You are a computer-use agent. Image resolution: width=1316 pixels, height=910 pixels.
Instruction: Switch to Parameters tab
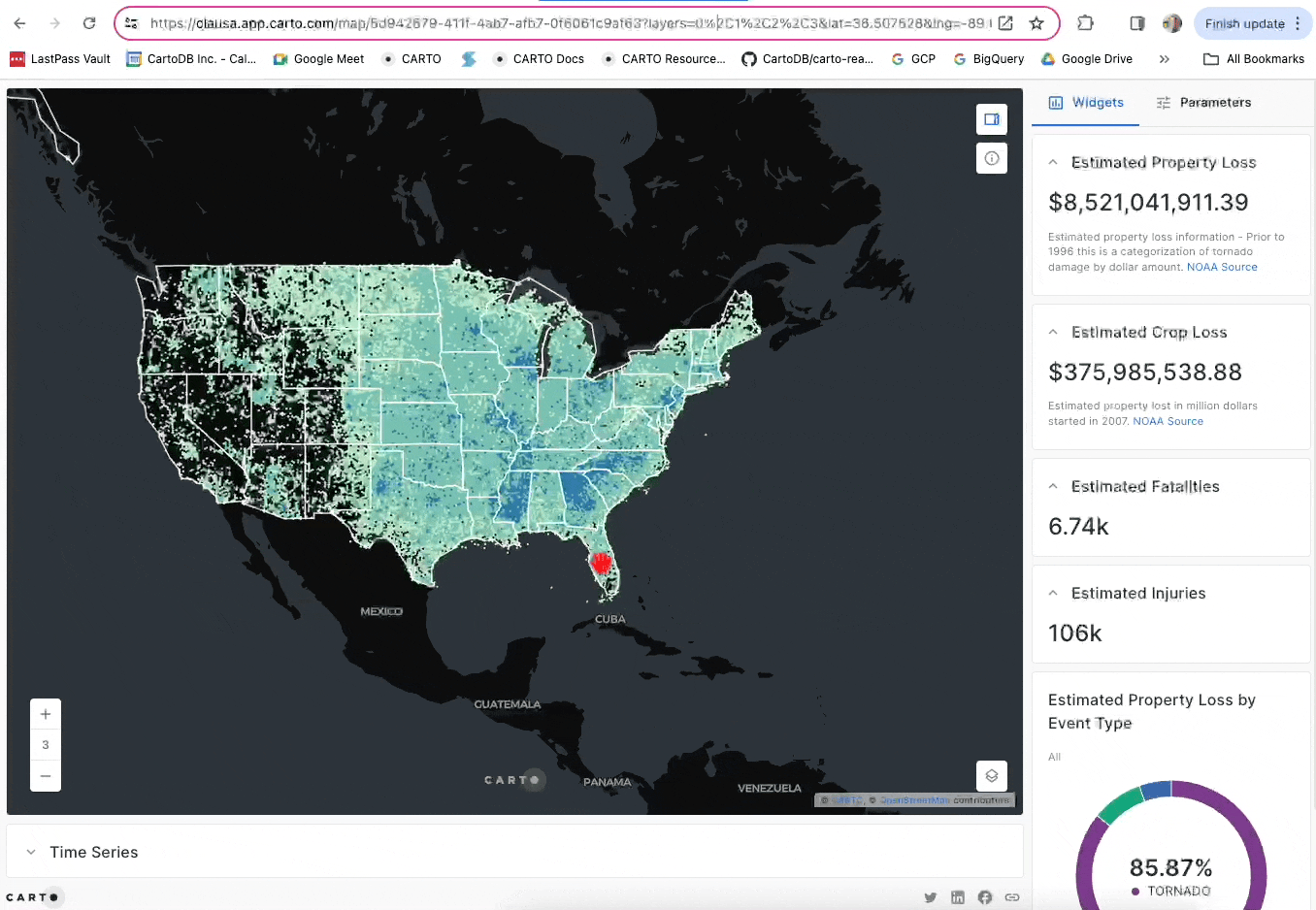click(x=1203, y=103)
